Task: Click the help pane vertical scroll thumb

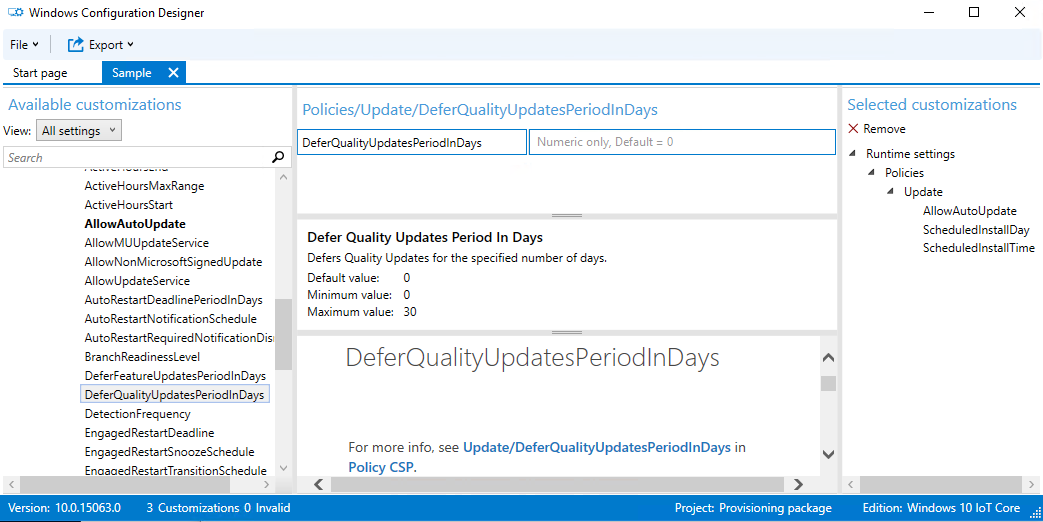Action: [x=828, y=384]
